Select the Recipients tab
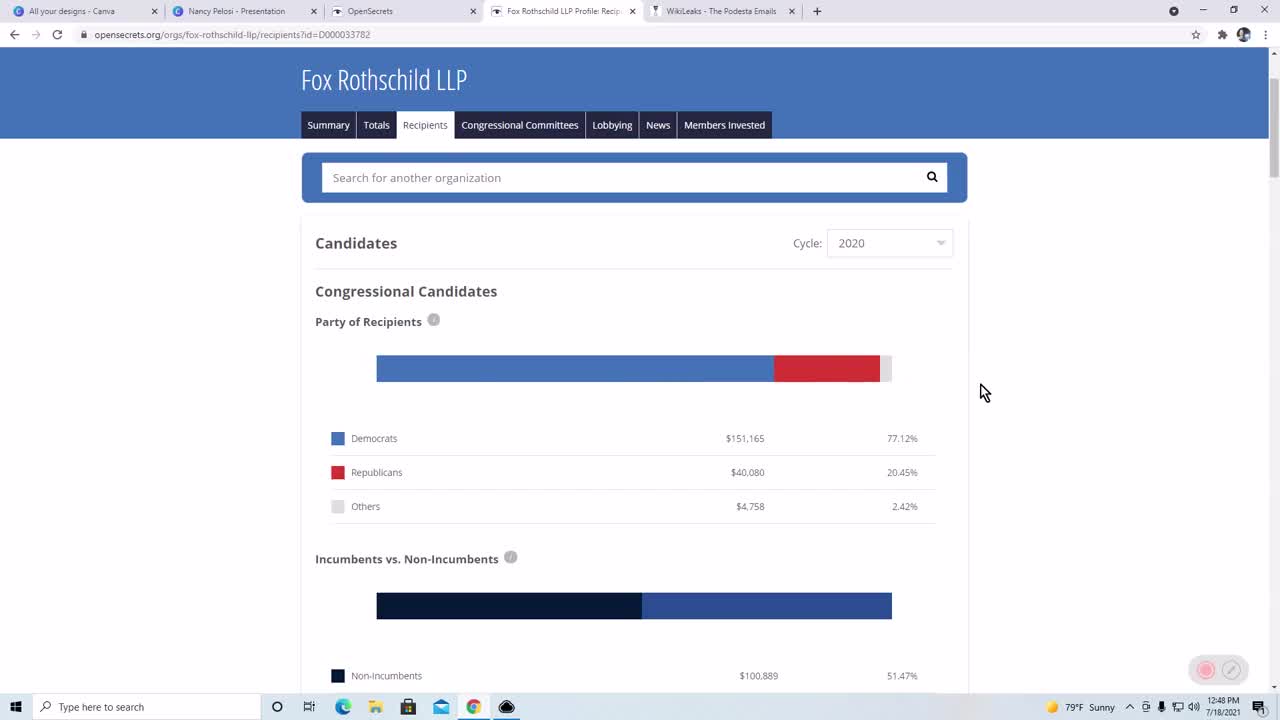 [x=425, y=125]
